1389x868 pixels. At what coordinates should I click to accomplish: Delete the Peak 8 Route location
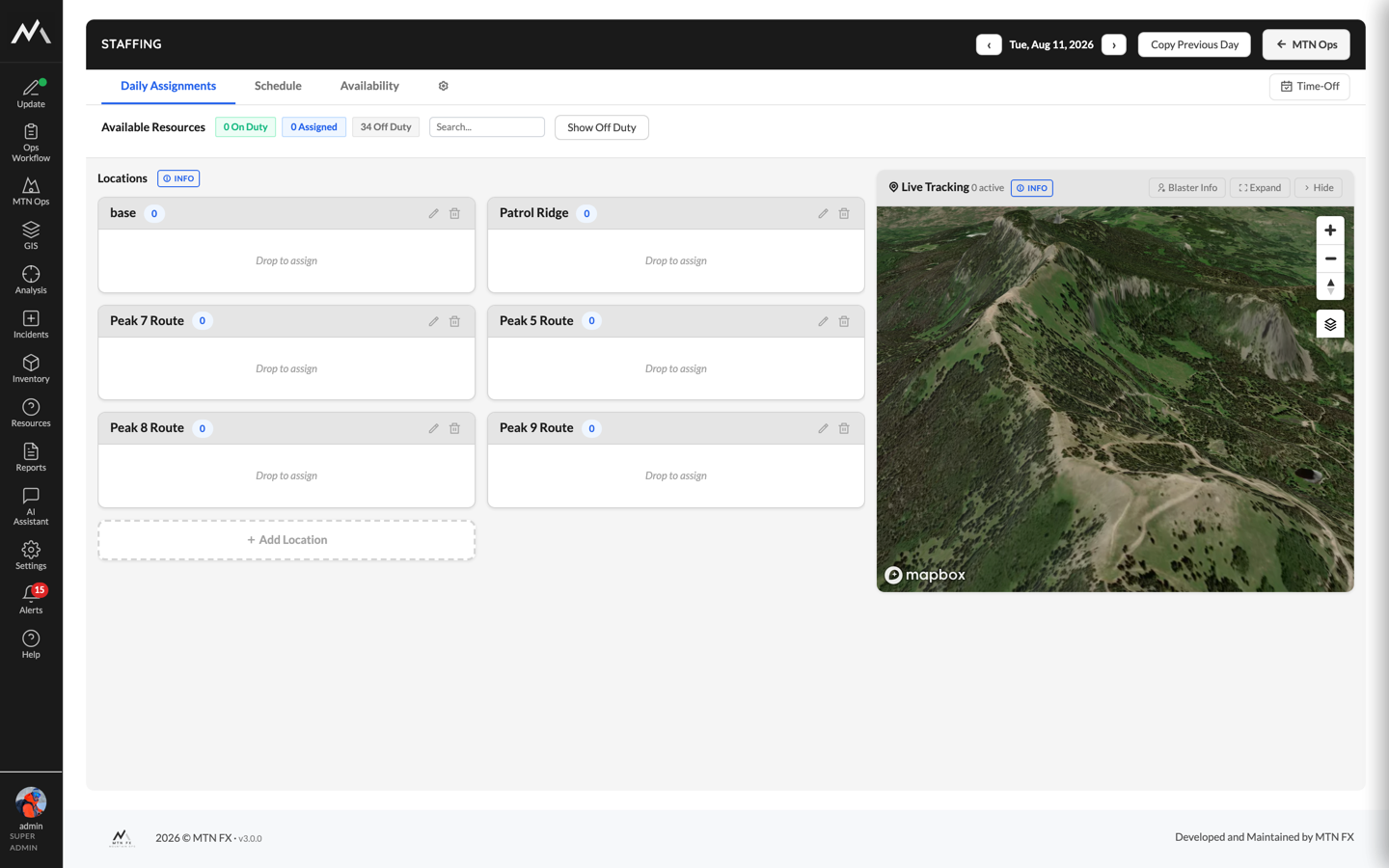point(455,428)
